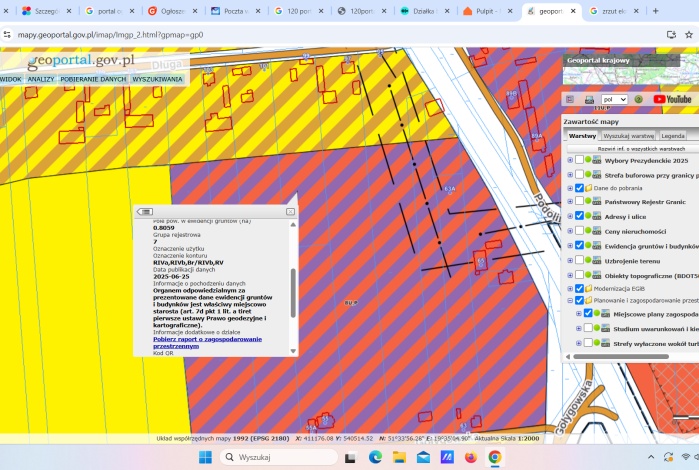Expand the Miejscowe plany zagospodarowania node
This screenshot has height=470, width=699.
coord(579,314)
